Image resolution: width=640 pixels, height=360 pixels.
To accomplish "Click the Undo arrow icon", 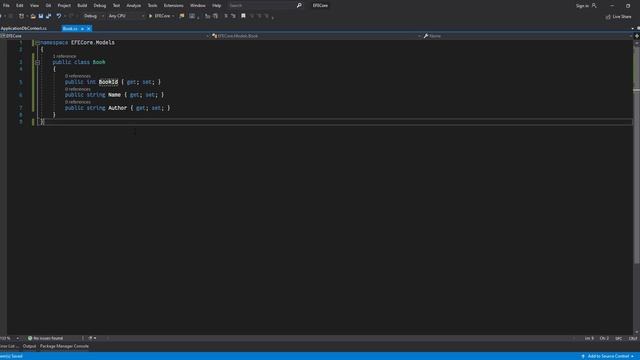I will (59, 16).
